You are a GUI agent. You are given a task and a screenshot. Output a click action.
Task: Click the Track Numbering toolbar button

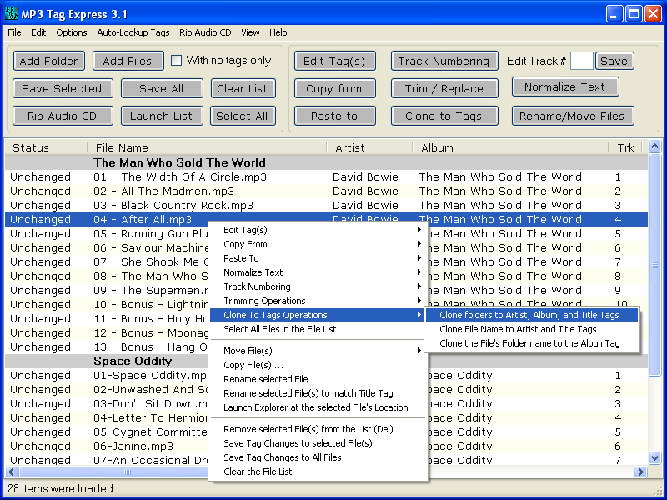(x=445, y=61)
